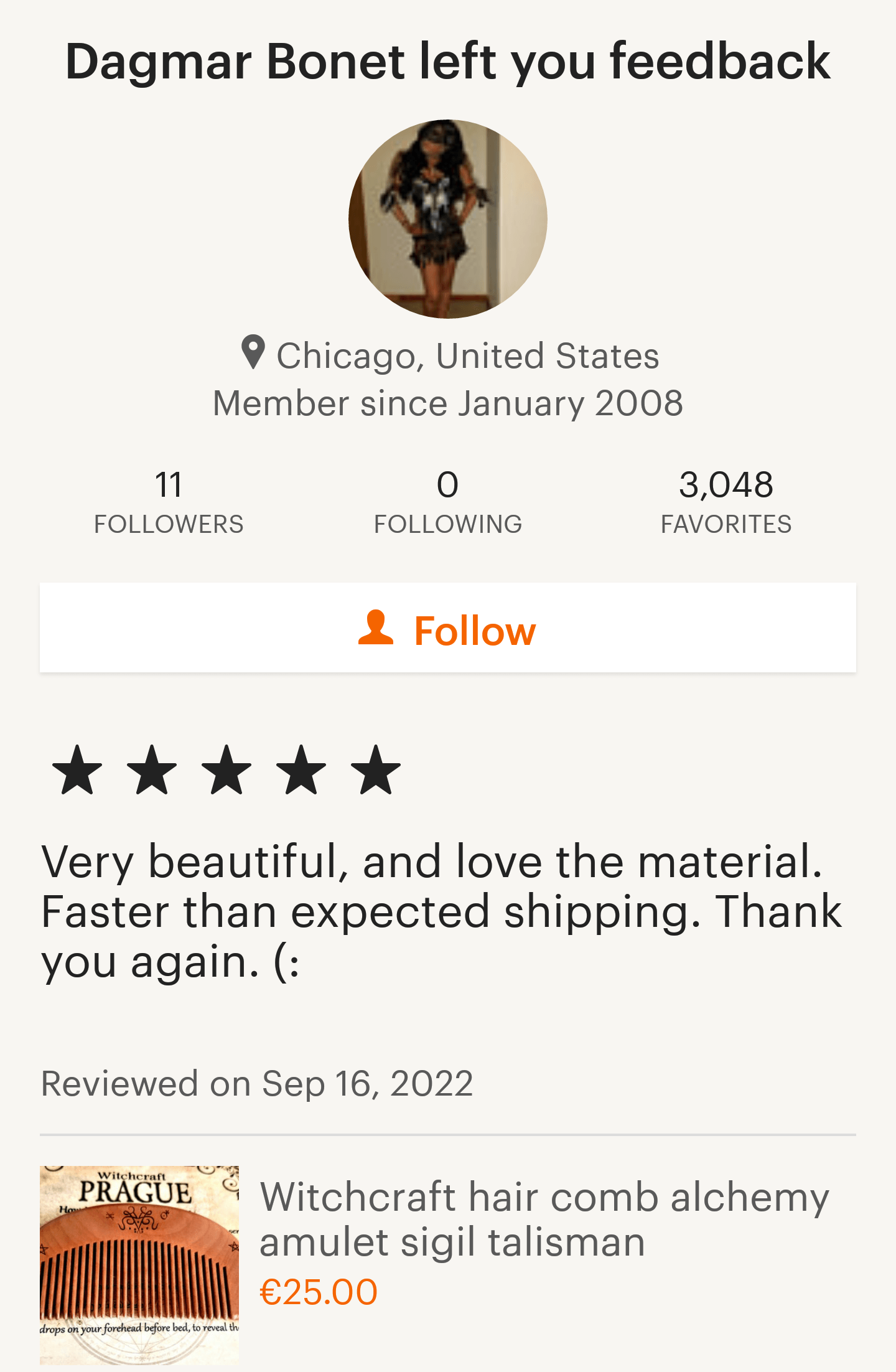Click the 'Reviewed on Sep 16, 2022' date
Viewport: 896px width, 1372px height.
(x=257, y=1084)
